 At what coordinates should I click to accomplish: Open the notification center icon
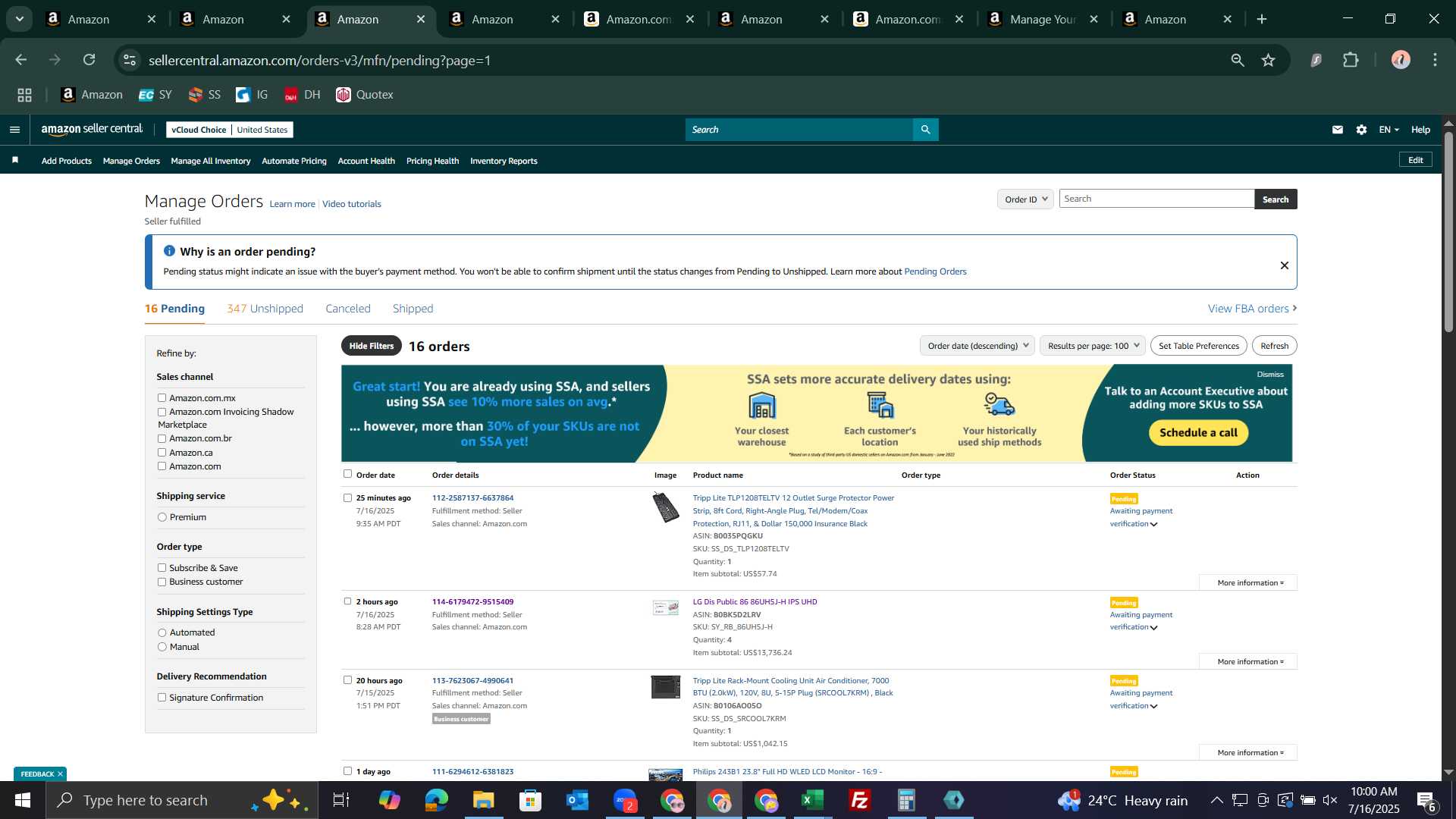(1426, 800)
